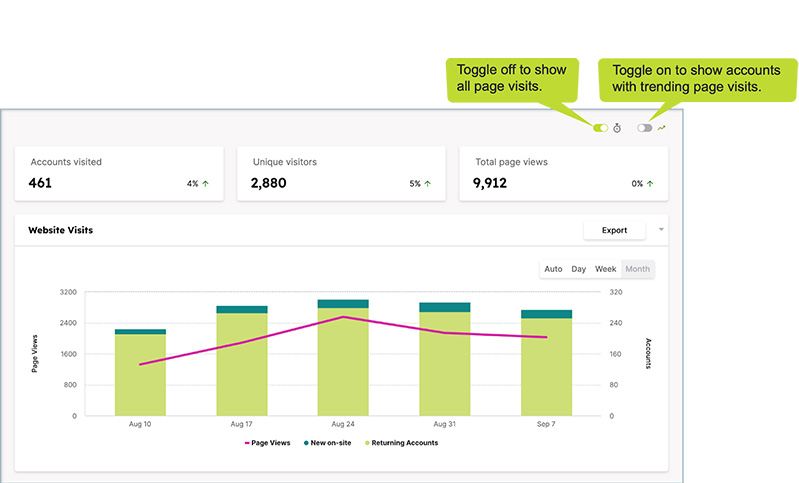799x483 pixels.
Task: Click the Sep 7 axis label
Action: [546, 424]
